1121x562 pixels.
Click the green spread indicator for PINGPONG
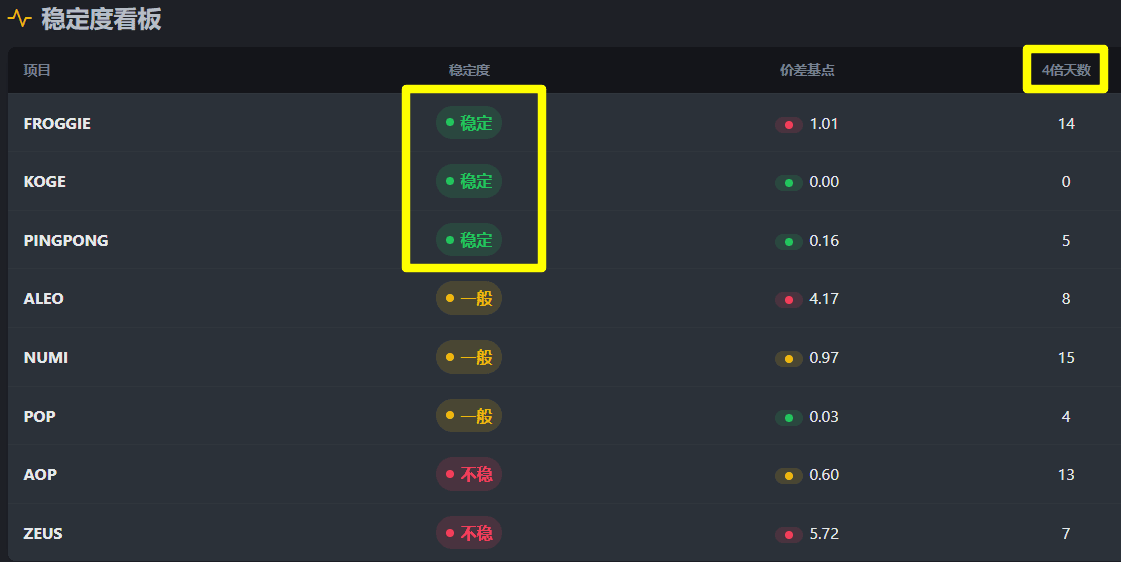[x=788, y=241]
